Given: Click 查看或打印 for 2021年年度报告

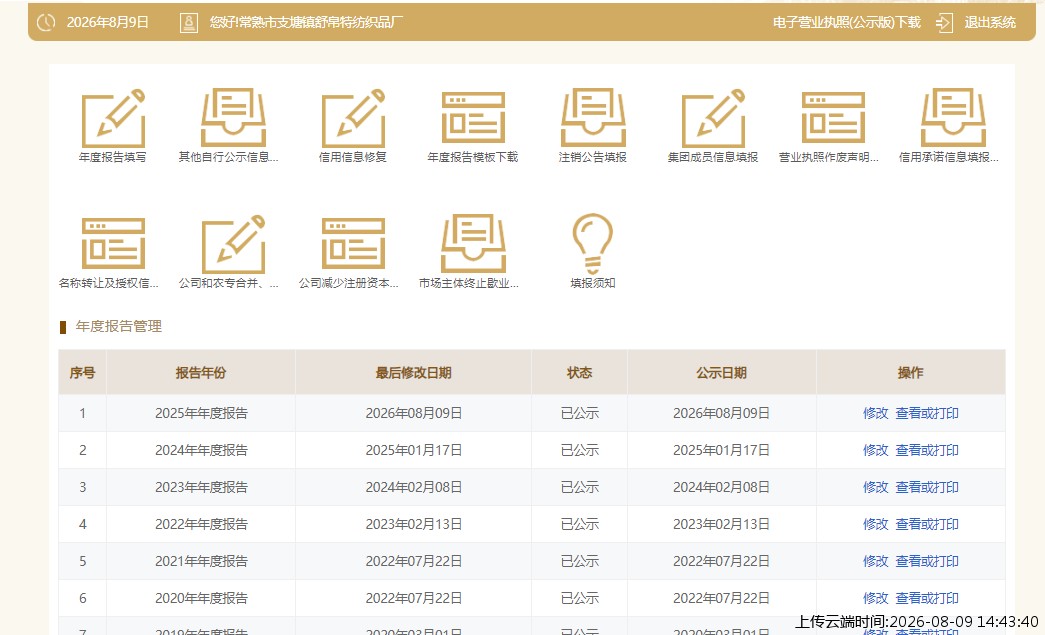Looking at the screenshot, I should point(927,561).
